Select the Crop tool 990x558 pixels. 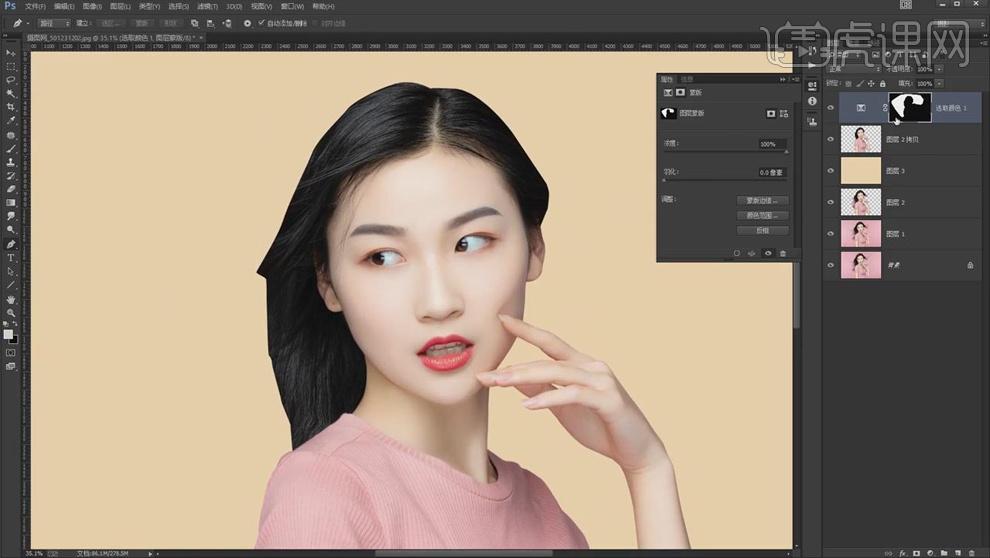coord(11,107)
